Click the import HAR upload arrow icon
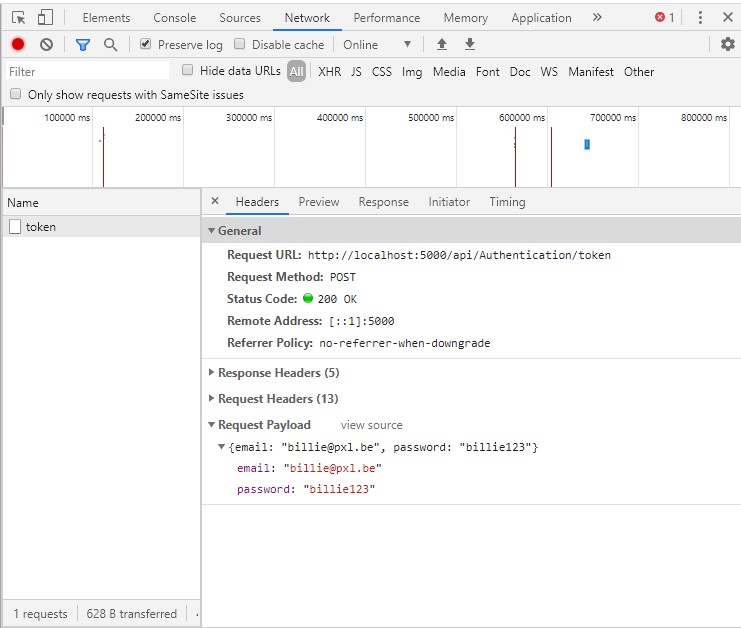This screenshot has width=741, height=628. [x=442, y=44]
